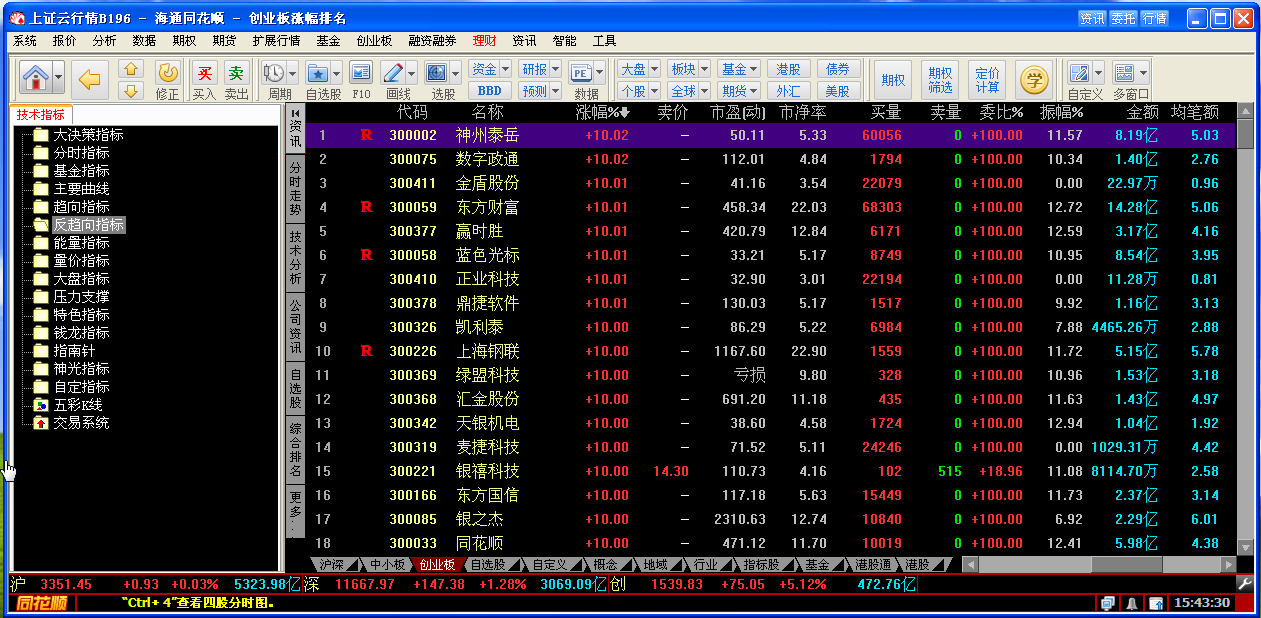This screenshot has width=1261, height=618.
Task: Click the yellow back arrow
Action: click(x=92, y=78)
